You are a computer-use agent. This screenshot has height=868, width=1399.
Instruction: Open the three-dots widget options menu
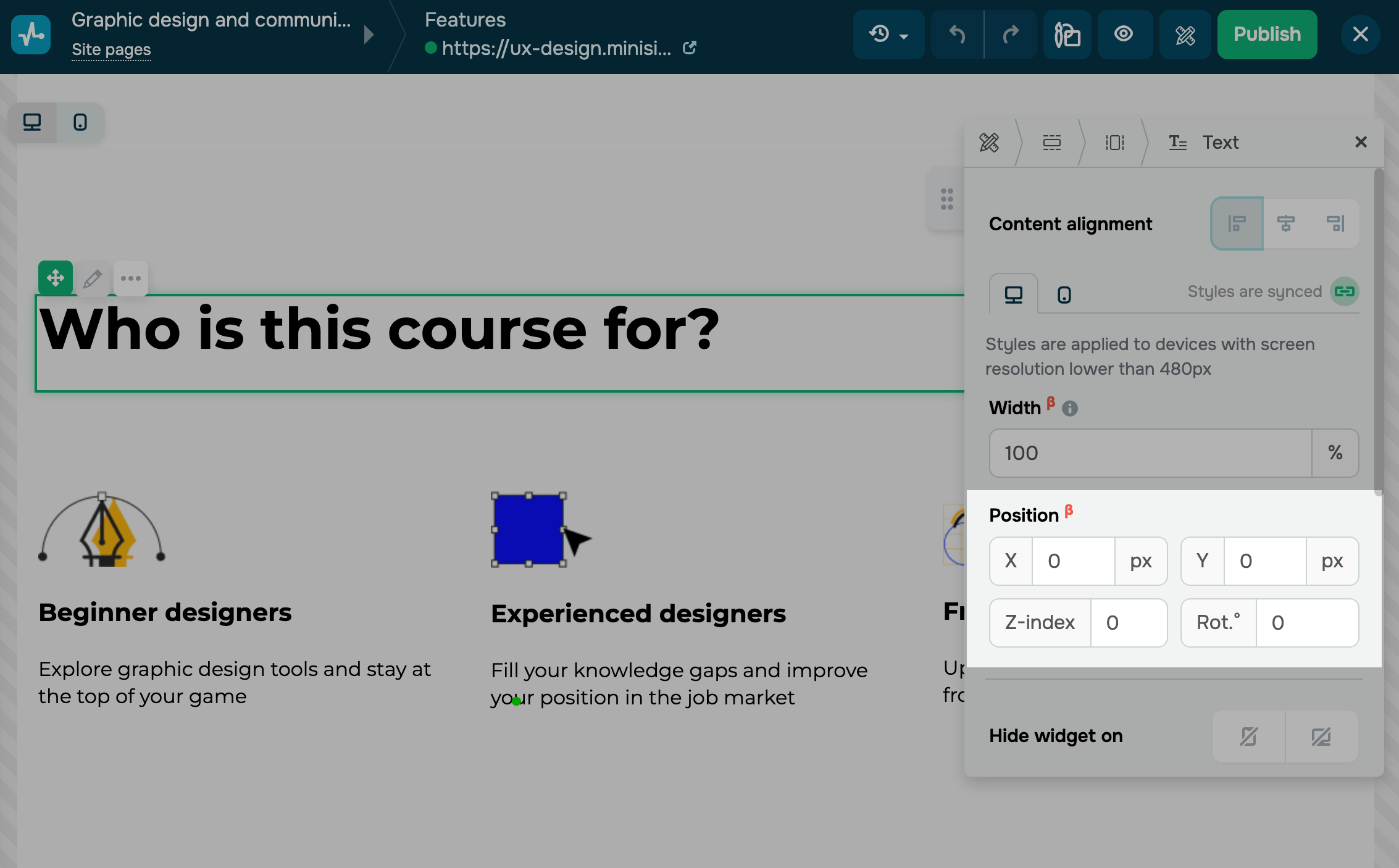131,278
